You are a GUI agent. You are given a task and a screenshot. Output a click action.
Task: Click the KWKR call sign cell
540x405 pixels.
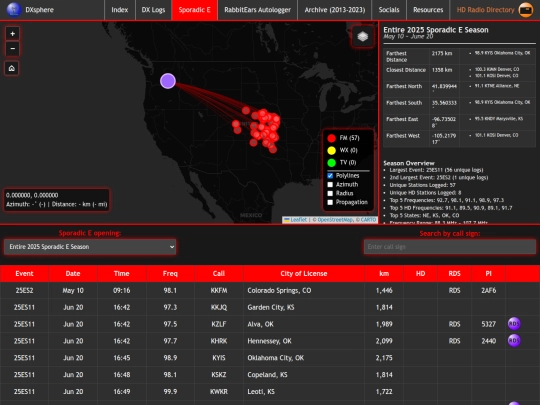[x=219, y=392]
